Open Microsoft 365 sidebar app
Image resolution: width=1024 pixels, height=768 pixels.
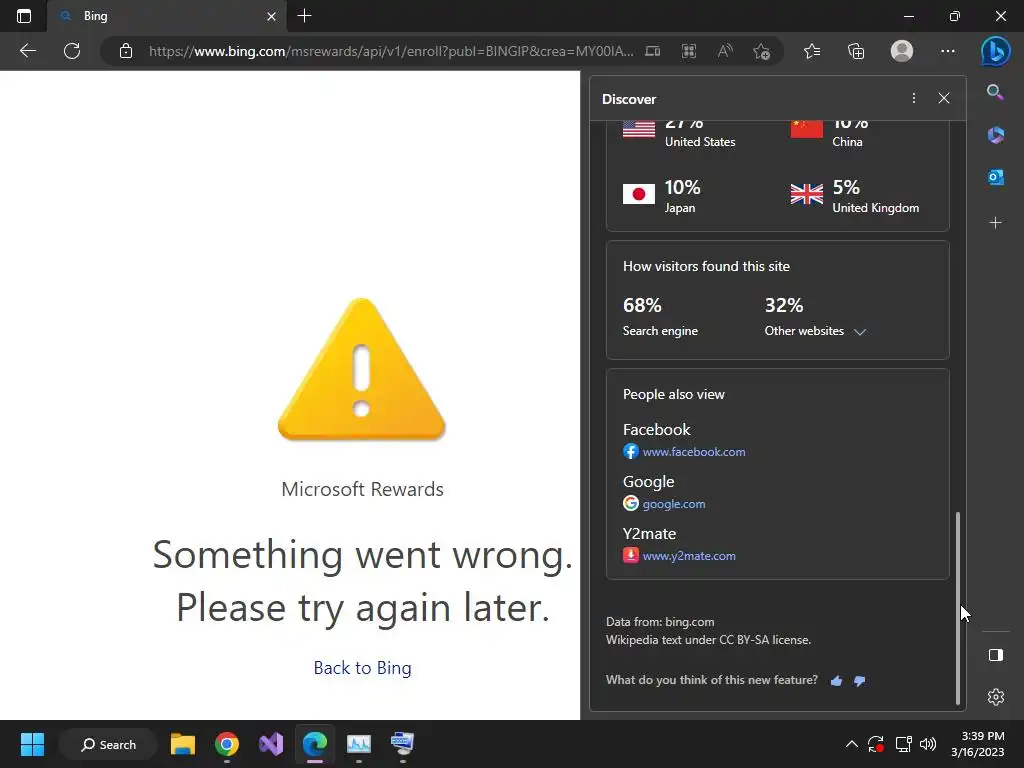(x=995, y=135)
